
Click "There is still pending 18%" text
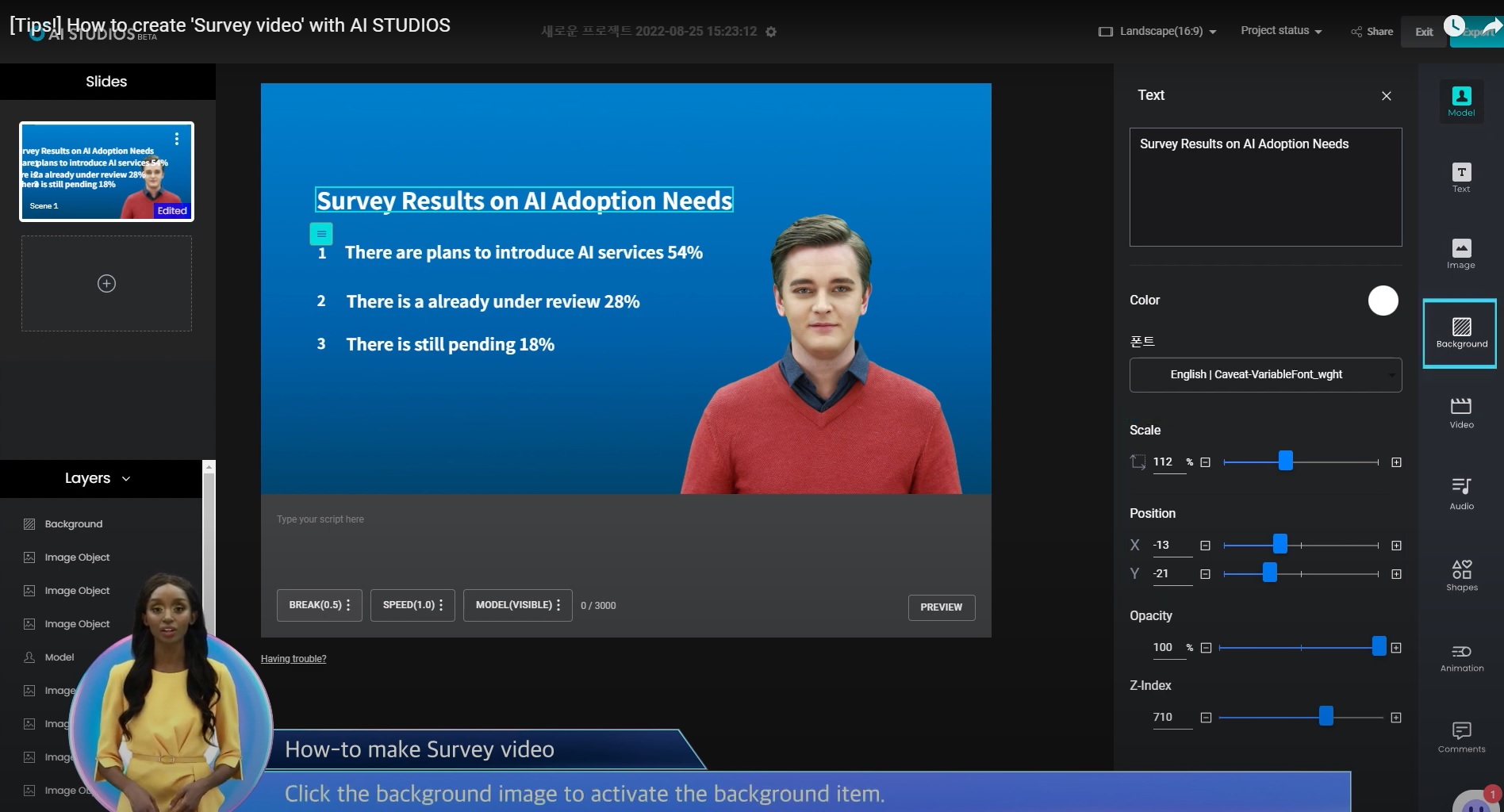[x=450, y=345]
